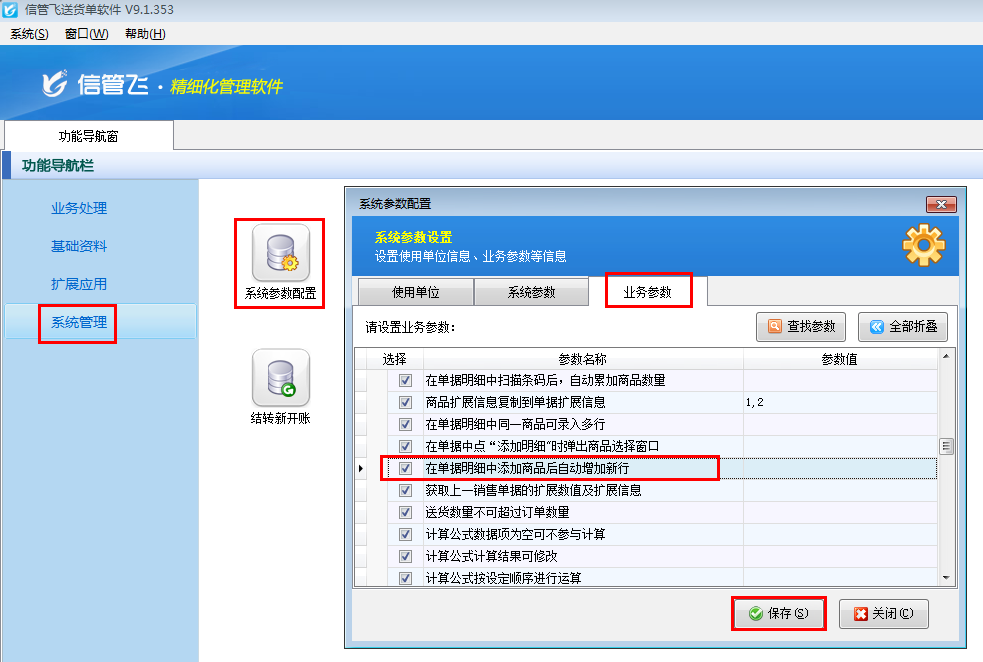The image size is (983, 662).
Task: Select row text 计算公式按设定顺序进行运算
Action: 503,578
